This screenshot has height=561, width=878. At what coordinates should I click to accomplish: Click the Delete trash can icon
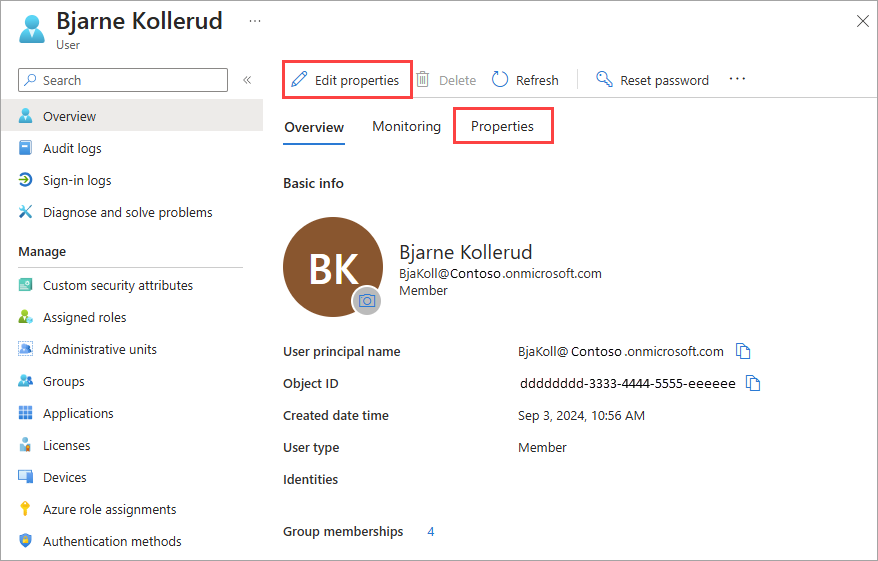pyautogui.click(x=423, y=80)
